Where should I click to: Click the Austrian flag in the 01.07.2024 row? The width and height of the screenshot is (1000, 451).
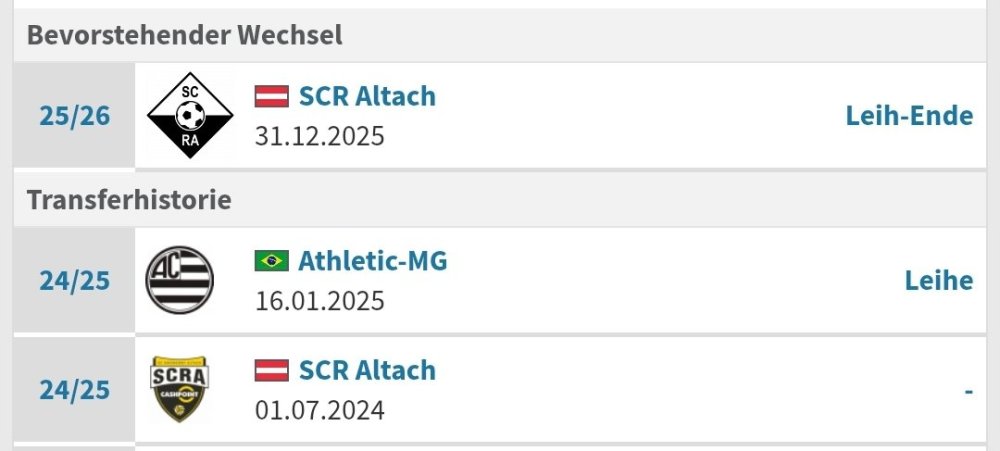(272, 371)
